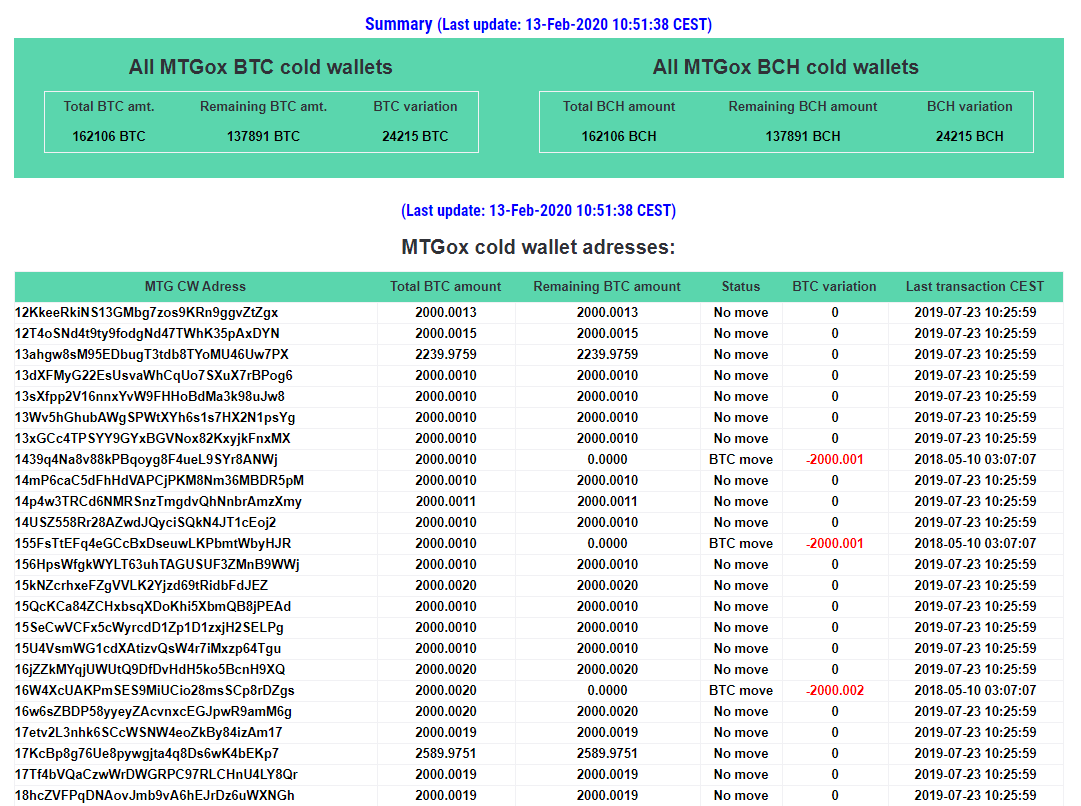The height and width of the screenshot is (806, 1081).
Task: Select the 'All MTGox BCH cold wallets' title
Action: point(786,67)
